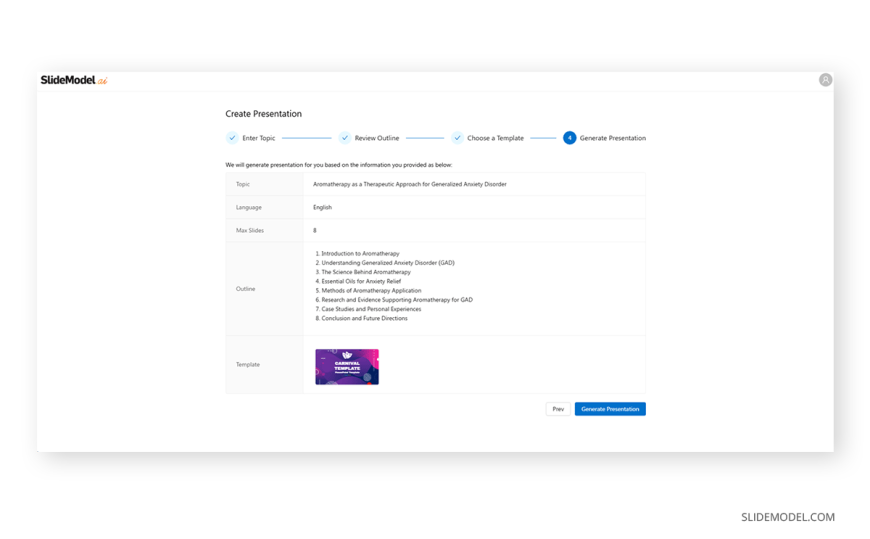
Task: Select the Review Outline step label
Action: pyautogui.click(x=376, y=138)
